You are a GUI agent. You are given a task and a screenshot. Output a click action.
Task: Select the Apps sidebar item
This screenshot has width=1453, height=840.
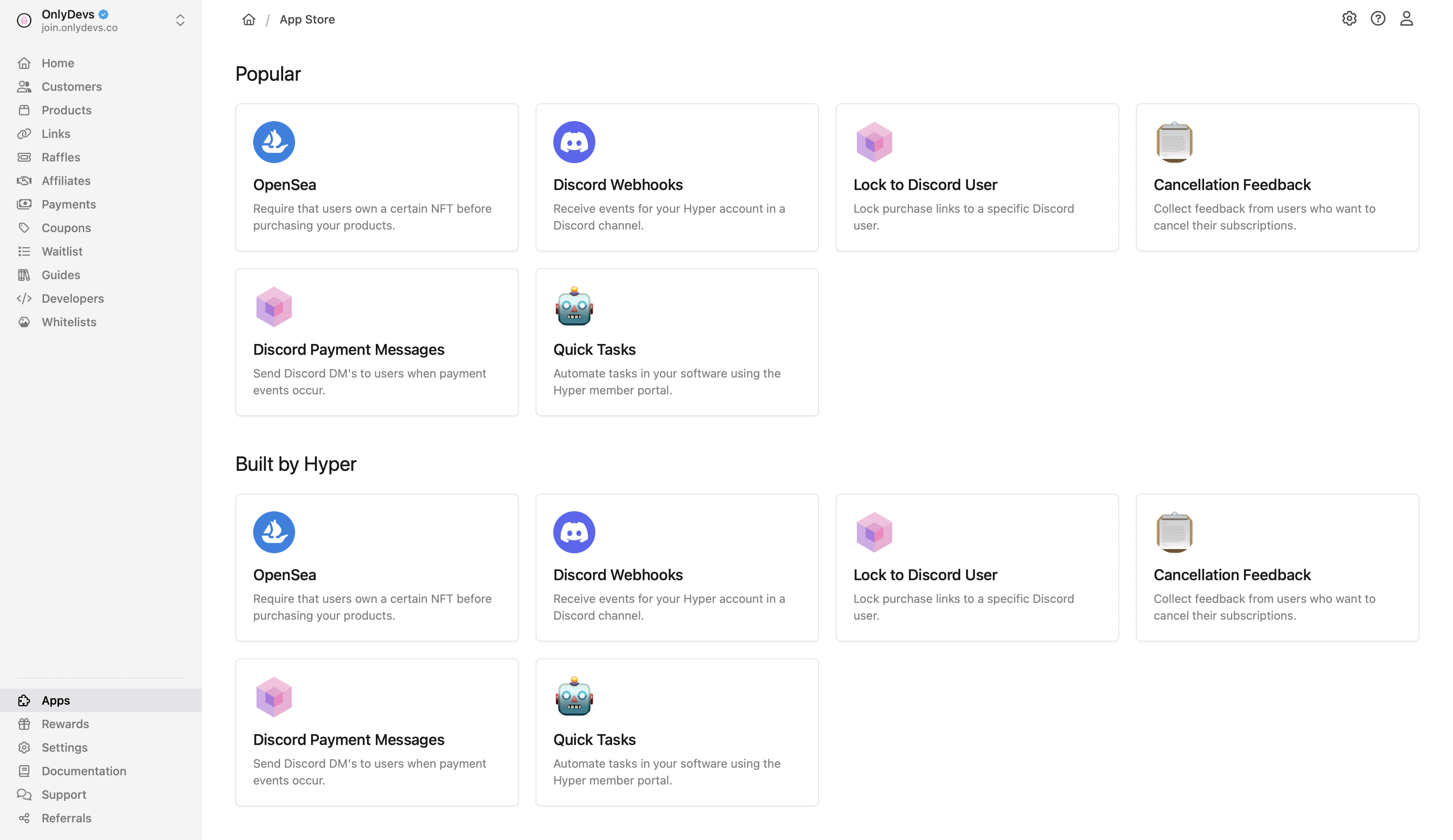tap(55, 700)
